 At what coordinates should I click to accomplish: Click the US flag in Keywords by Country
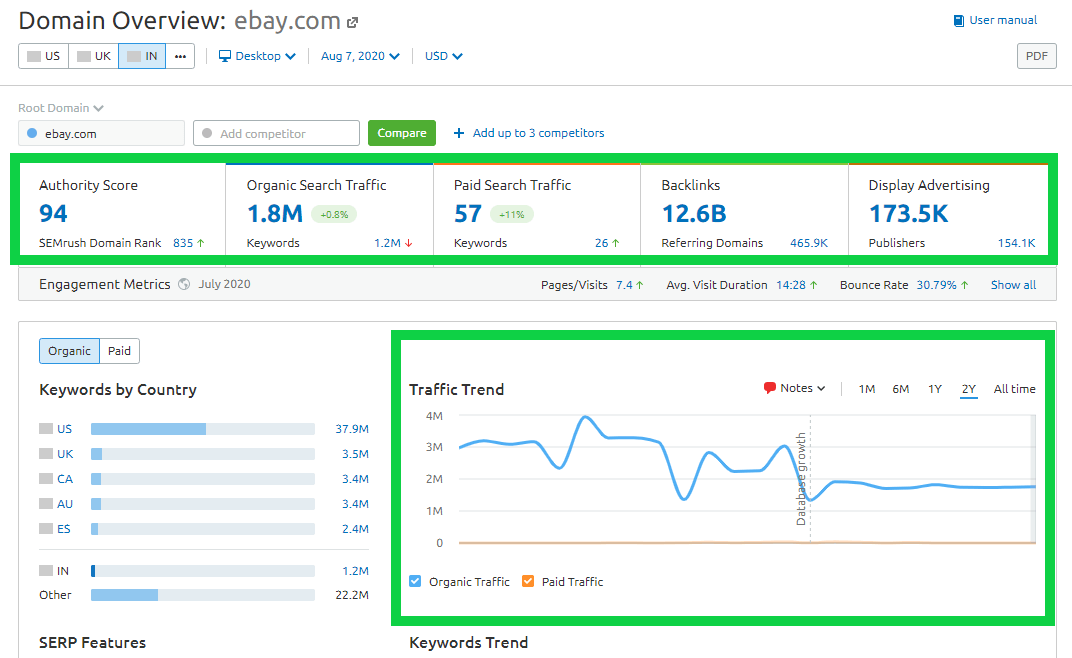pyautogui.click(x=46, y=429)
